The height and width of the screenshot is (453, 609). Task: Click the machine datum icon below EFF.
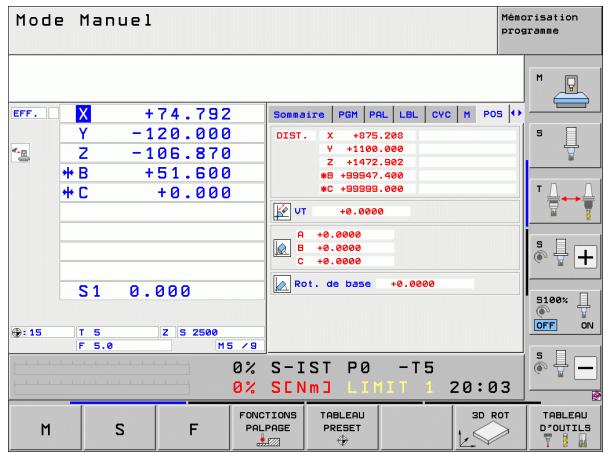pos(21,153)
